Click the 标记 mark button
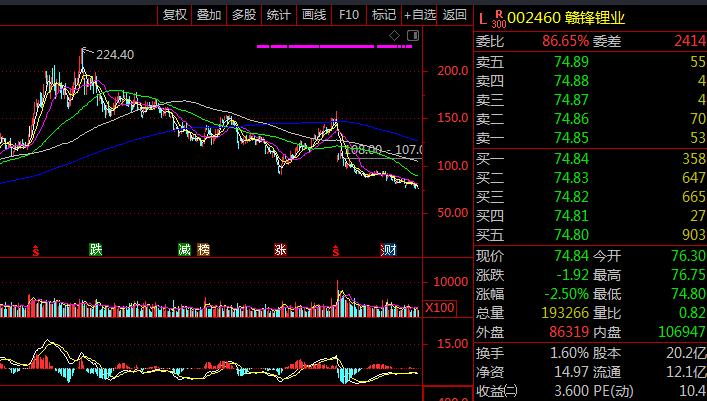The image size is (707, 401). (383, 15)
